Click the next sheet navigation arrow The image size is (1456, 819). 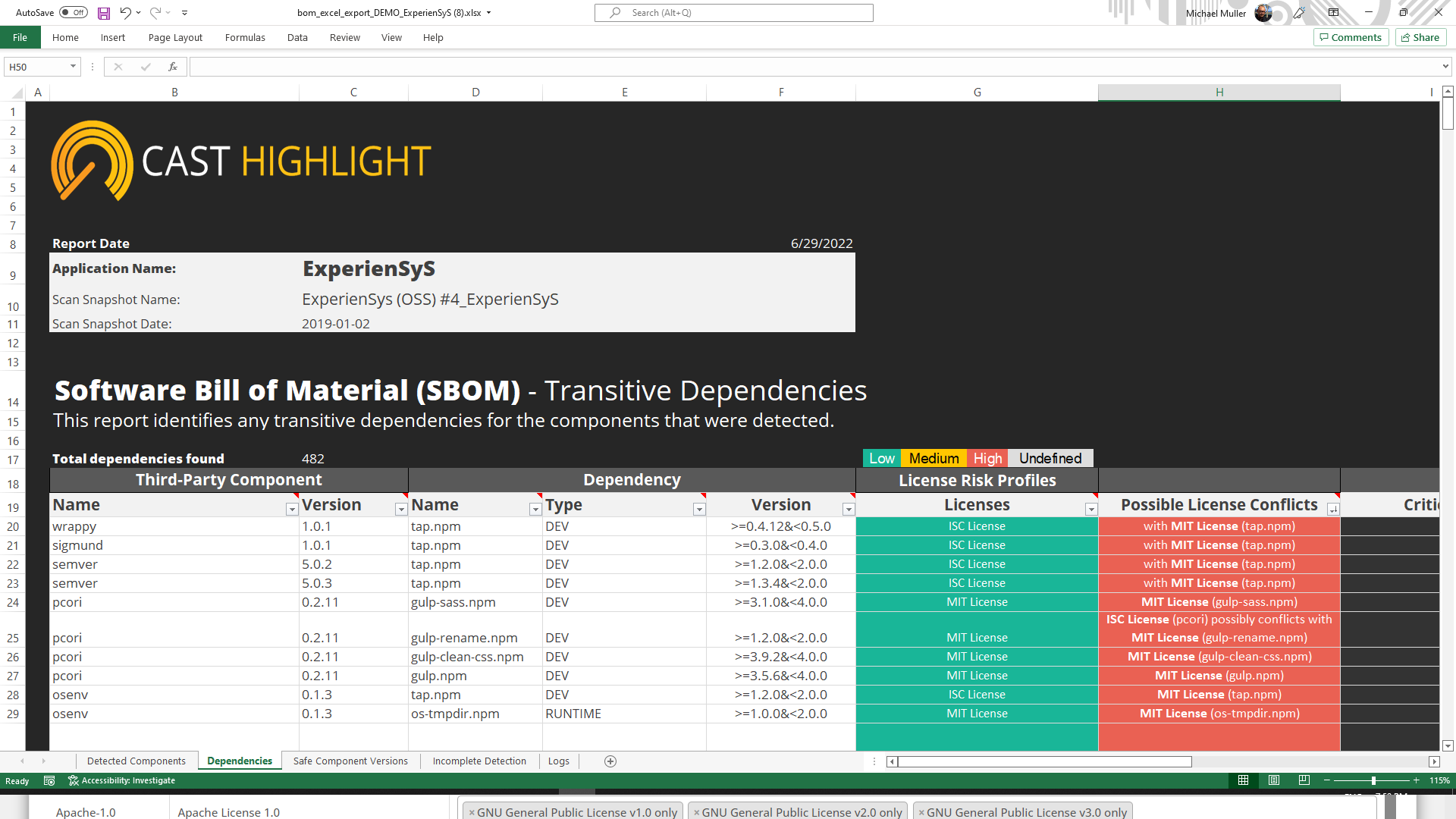click(x=44, y=761)
